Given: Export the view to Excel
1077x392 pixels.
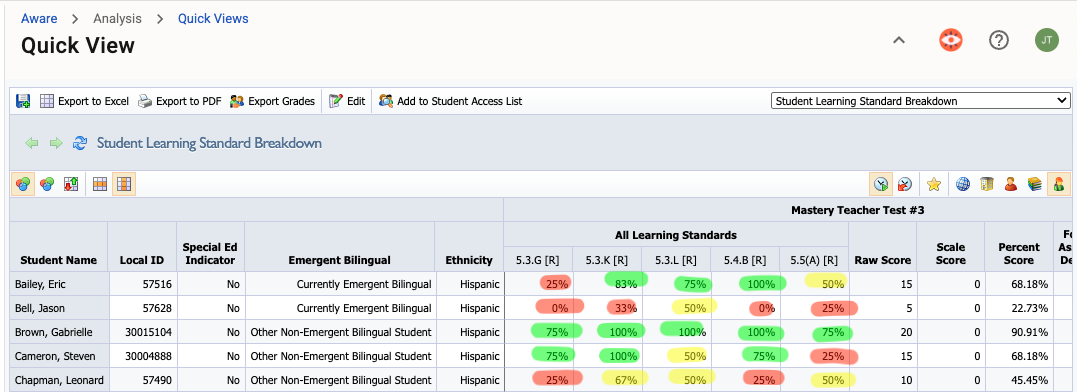Looking at the screenshot, I should coord(84,101).
